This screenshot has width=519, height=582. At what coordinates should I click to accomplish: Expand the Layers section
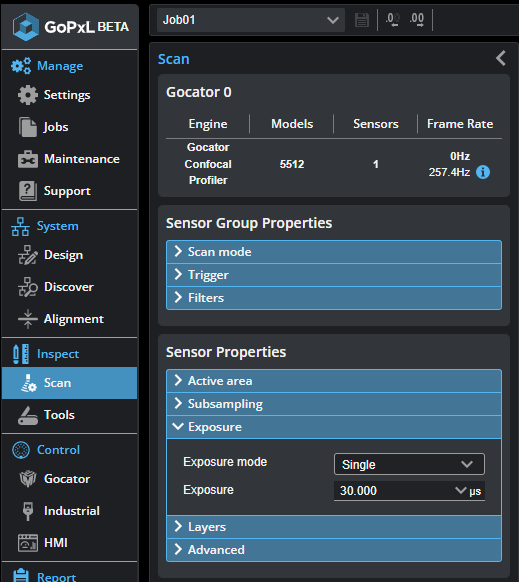click(x=334, y=527)
